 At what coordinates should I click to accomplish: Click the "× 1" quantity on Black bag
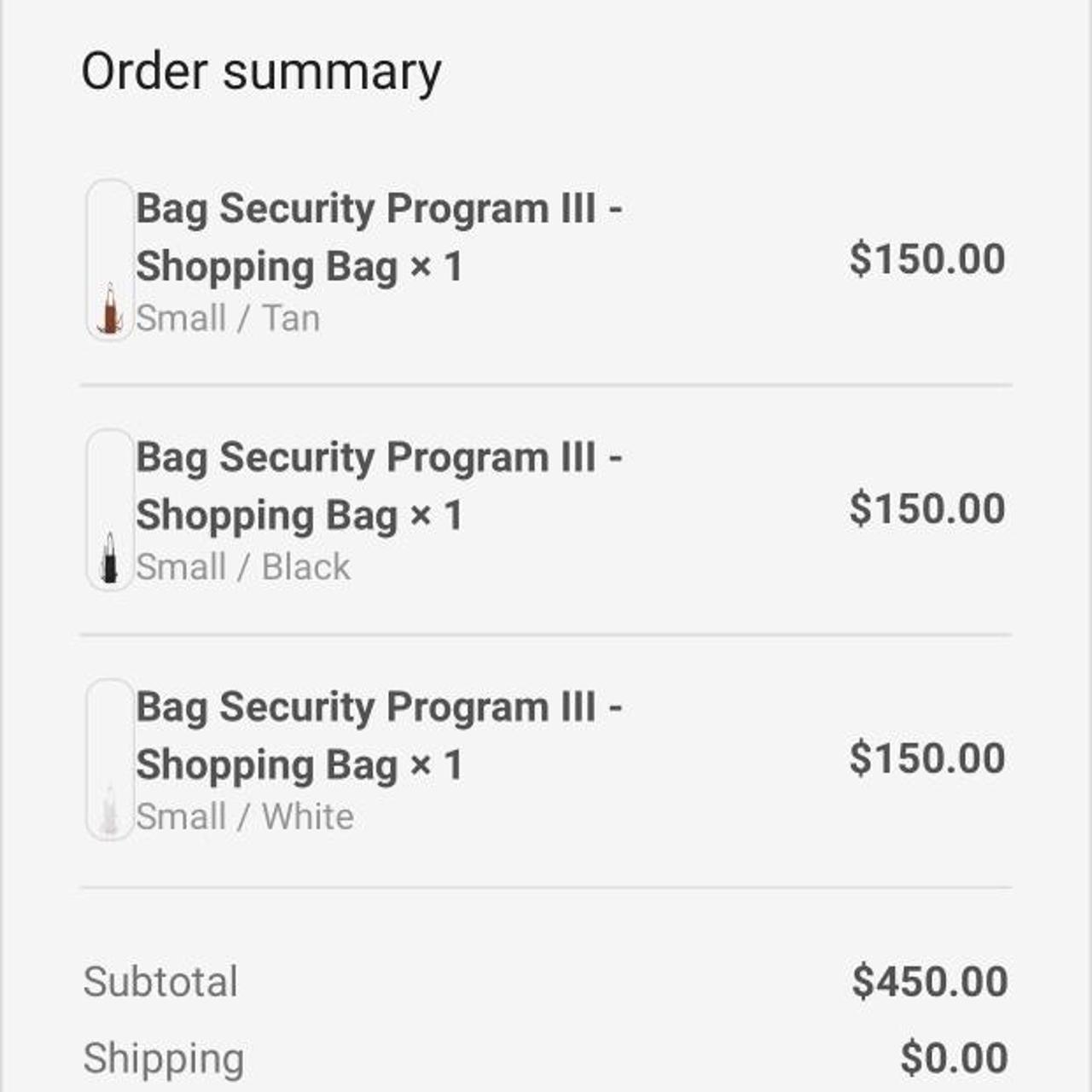[436, 516]
